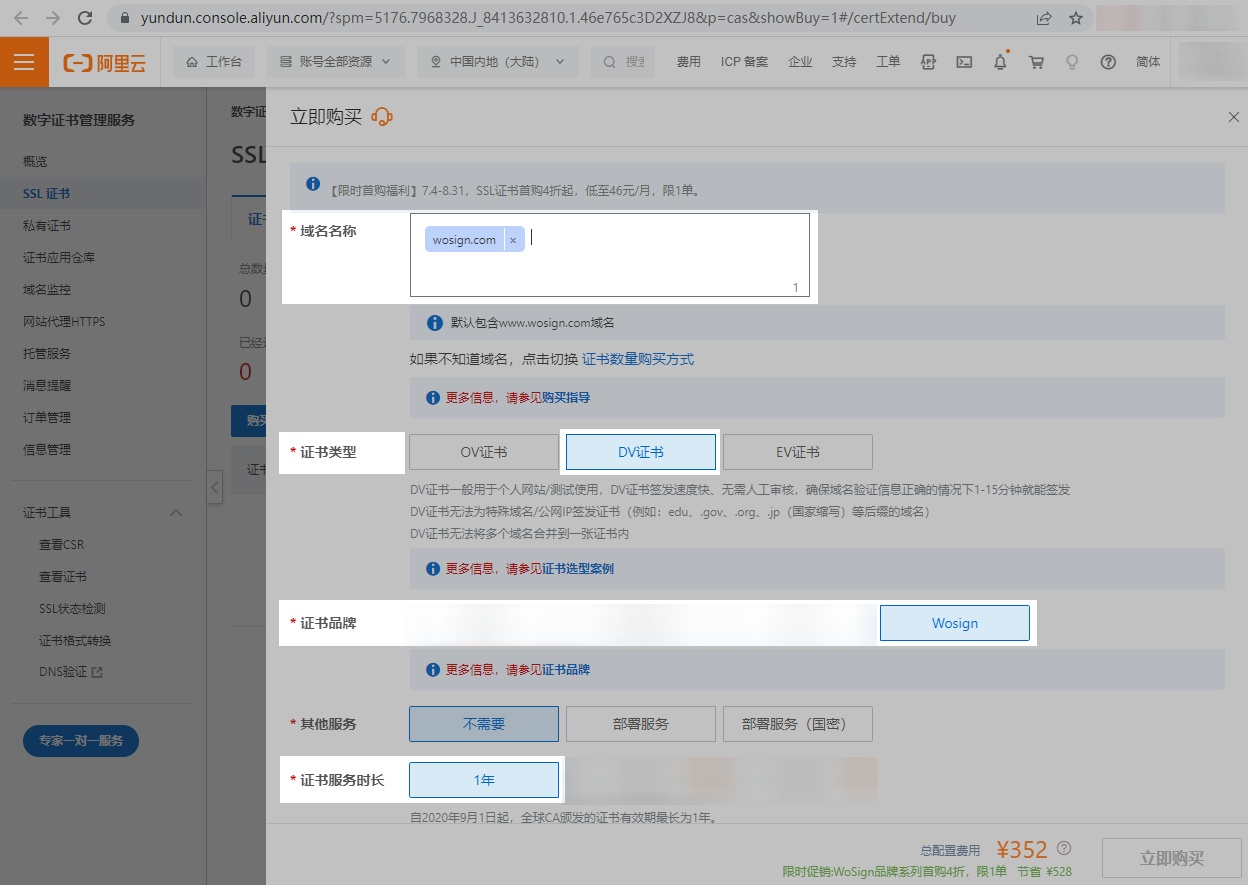This screenshot has width=1248, height=885.
Task: Click the lightbulb suggestion icon
Action: pyautogui.click(x=1072, y=61)
